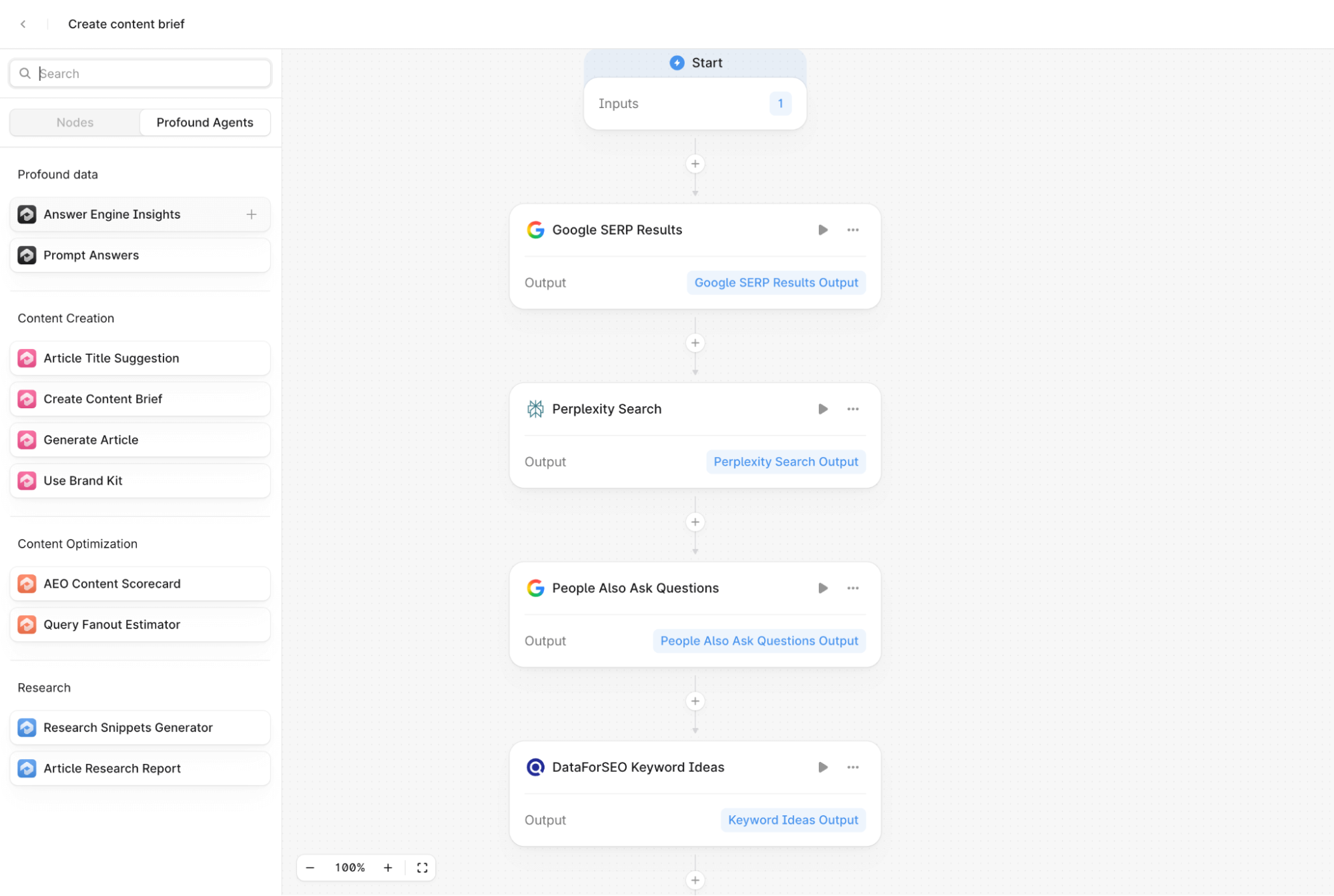Select Use Brand Kit agent
This screenshot has width=1334, height=896.
click(x=140, y=480)
